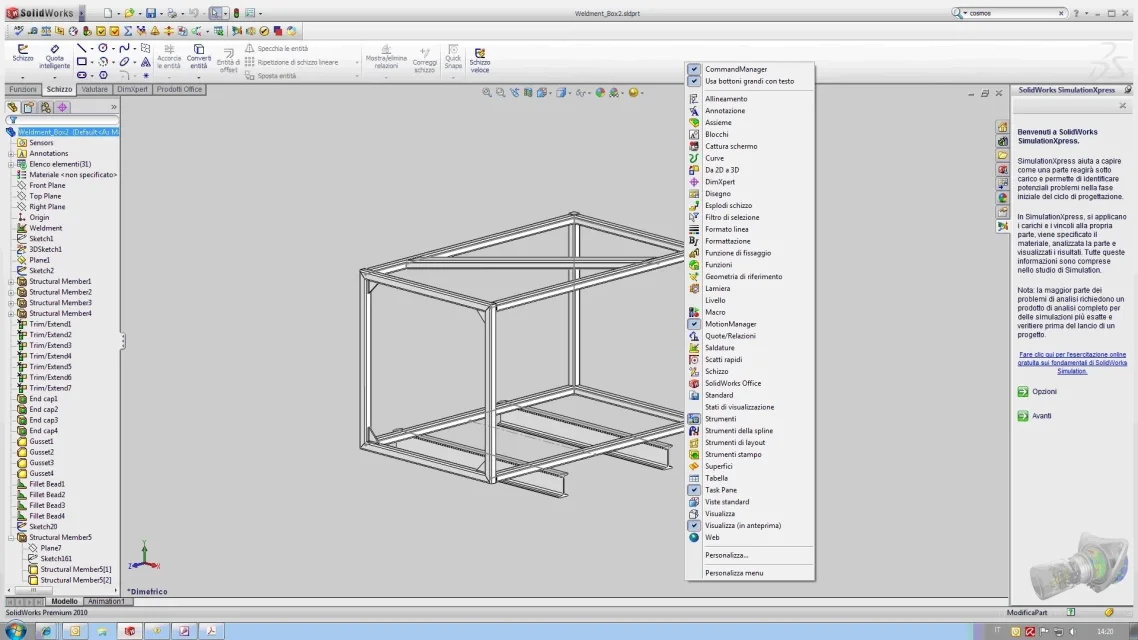1138x640 pixels.
Task: Expand the Structural Member1 tree node
Action: [x=12, y=282]
